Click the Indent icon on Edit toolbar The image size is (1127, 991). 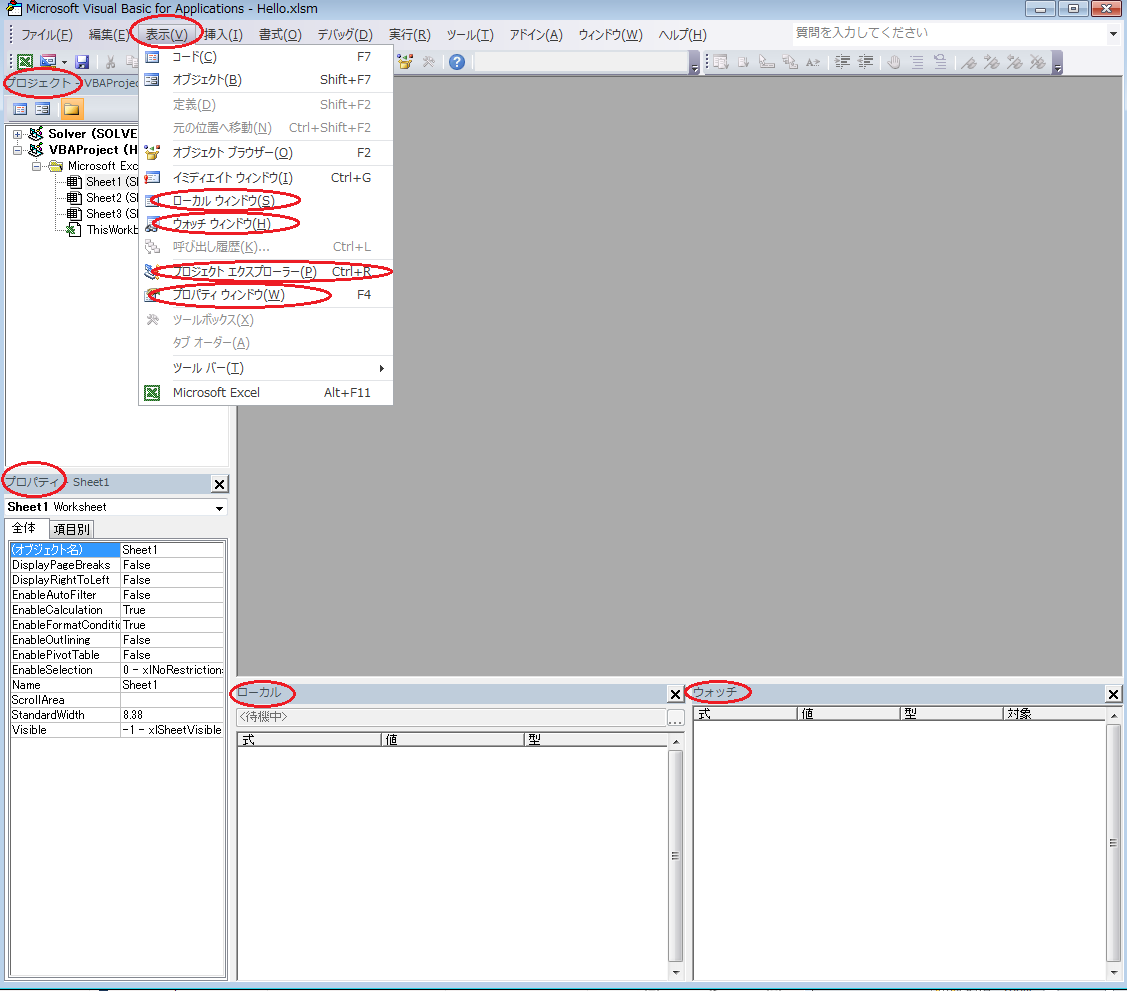click(842, 62)
